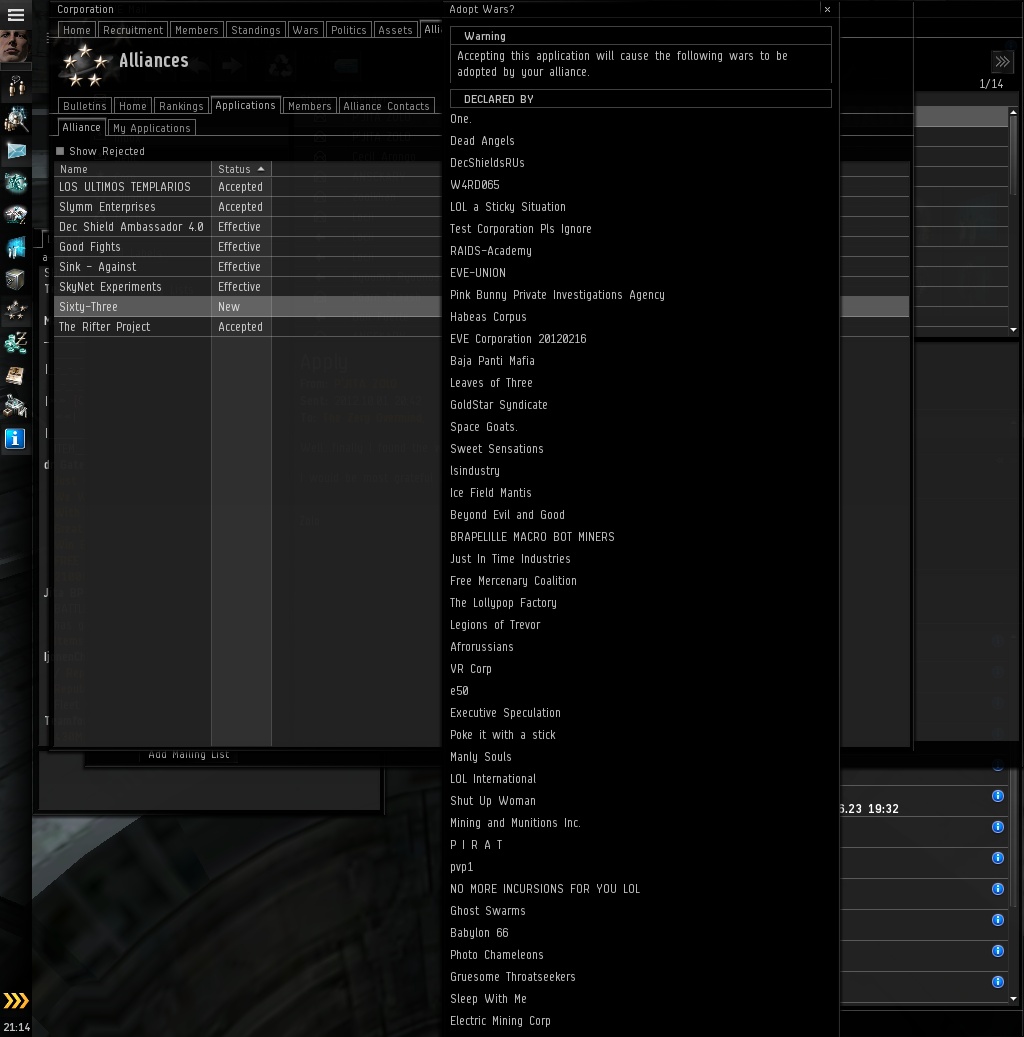Open the Rankings tab under Alliances
The height and width of the screenshot is (1037, 1024).
coord(181,106)
